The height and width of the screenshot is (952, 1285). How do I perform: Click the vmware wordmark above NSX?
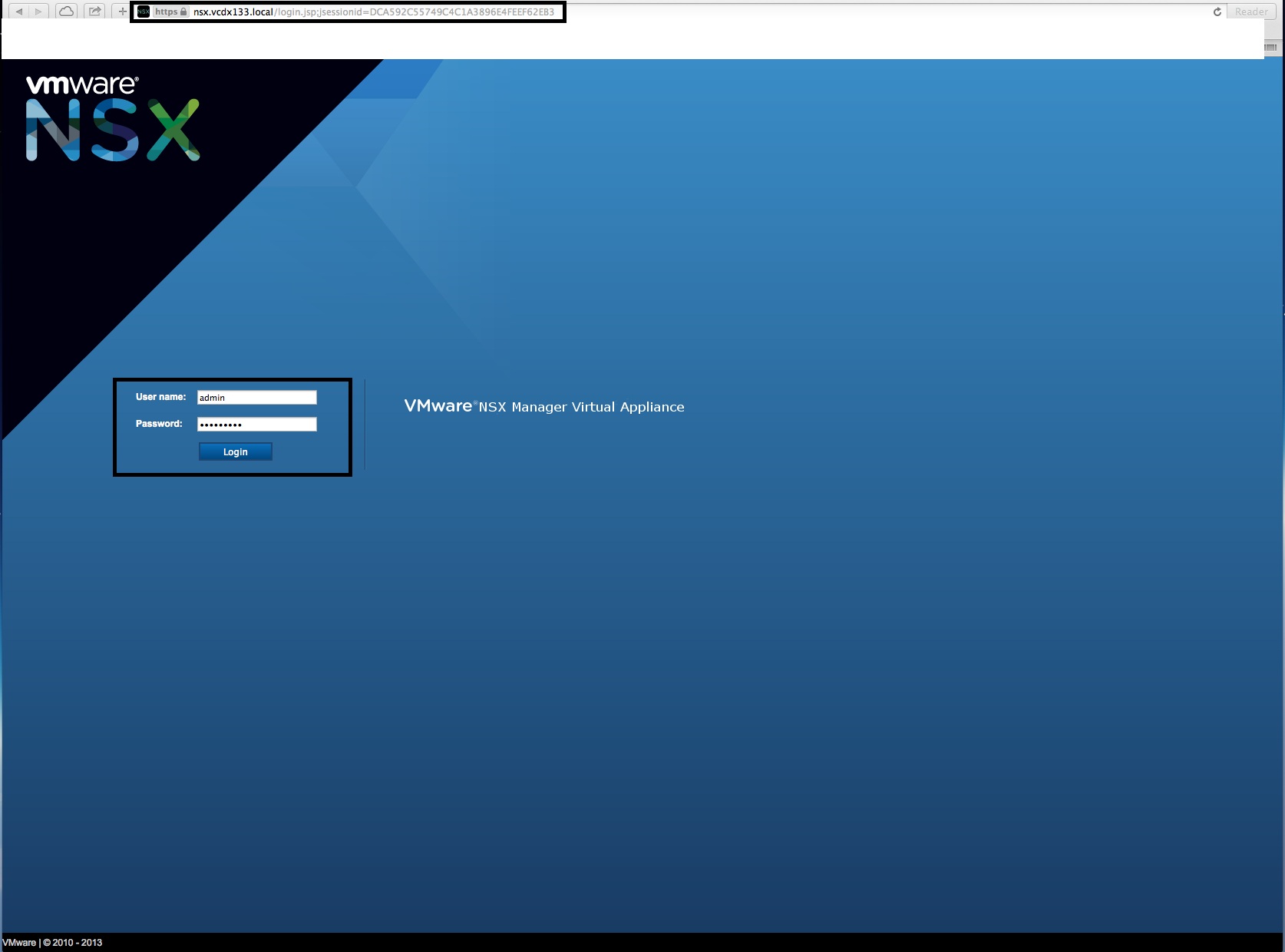(82, 84)
